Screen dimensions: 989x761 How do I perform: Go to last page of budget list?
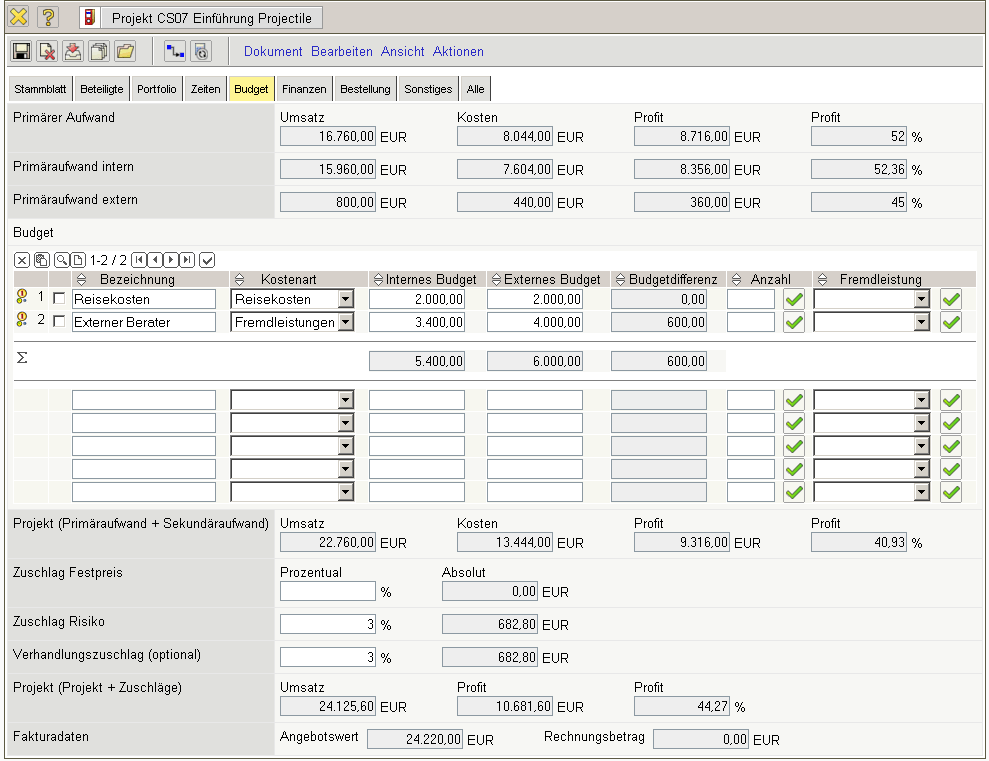click(x=187, y=260)
